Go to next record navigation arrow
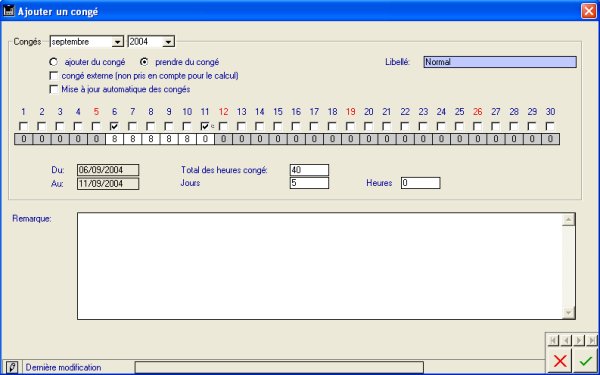 click(x=579, y=340)
